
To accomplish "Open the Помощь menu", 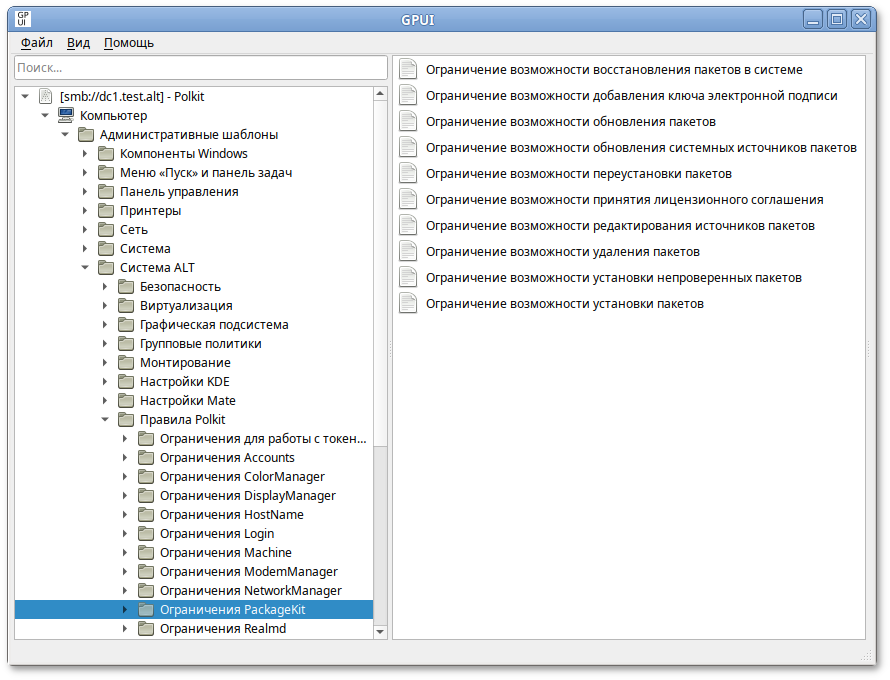I will [x=129, y=43].
